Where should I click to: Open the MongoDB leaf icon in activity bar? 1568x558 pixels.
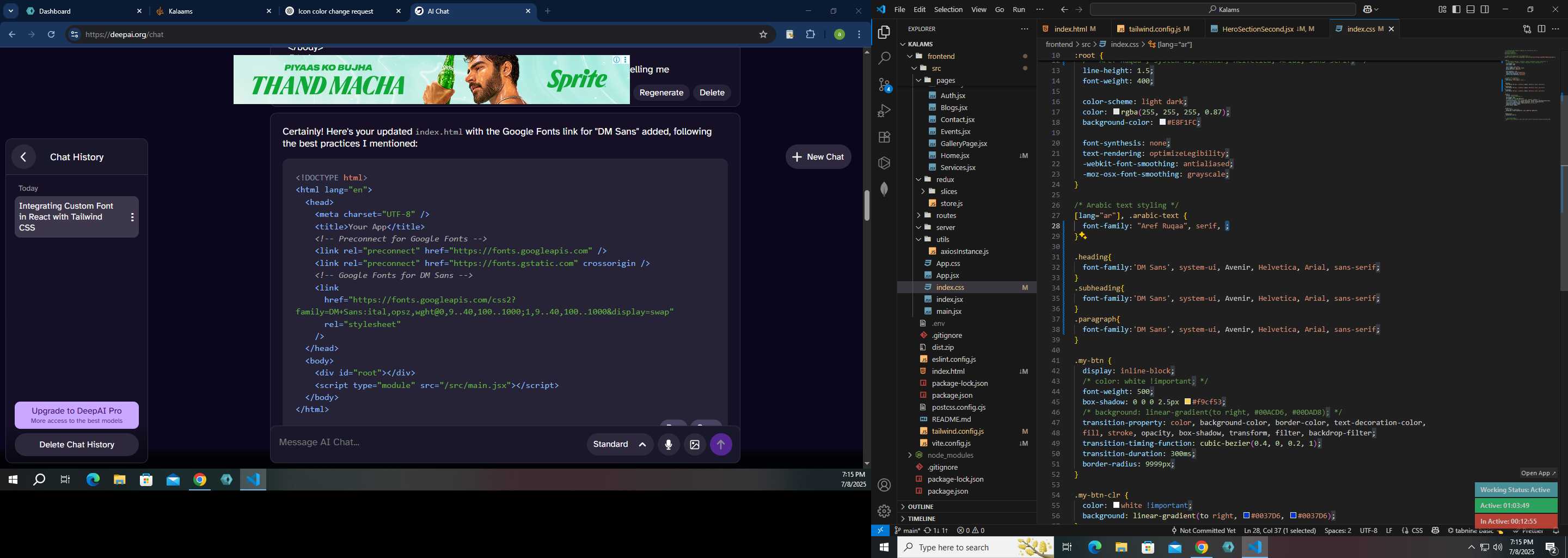[884, 189]
